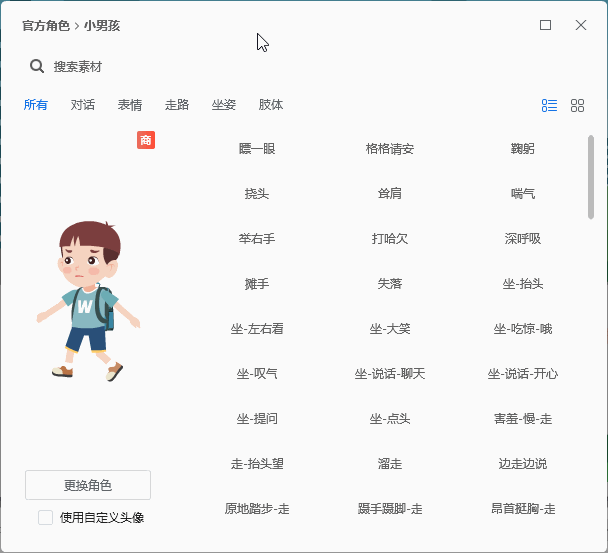The image size is (608, 553).
Task: Select the little boy character preview
Action: [x=89, y=300]
